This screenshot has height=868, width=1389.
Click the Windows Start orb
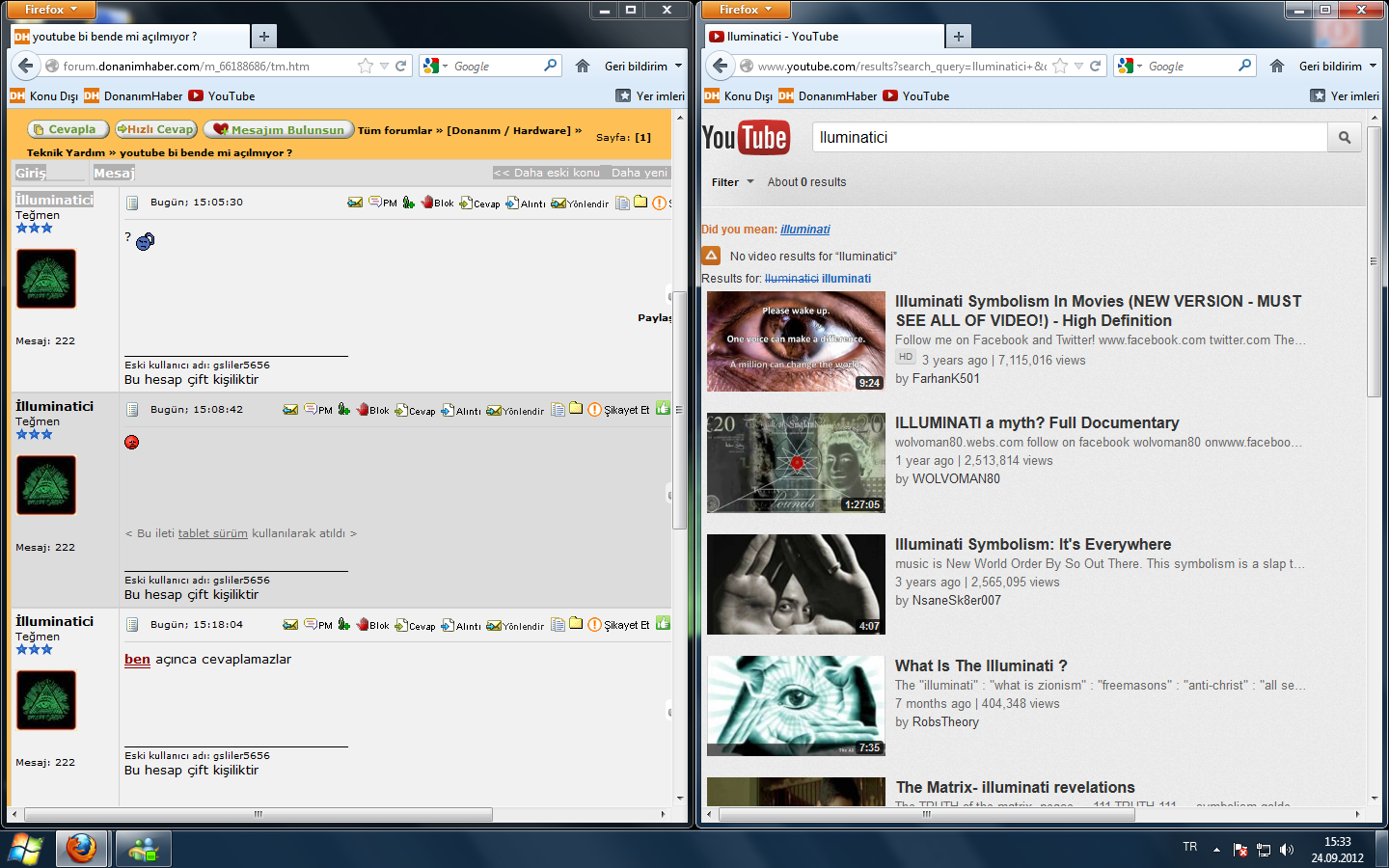coord(26,850)
